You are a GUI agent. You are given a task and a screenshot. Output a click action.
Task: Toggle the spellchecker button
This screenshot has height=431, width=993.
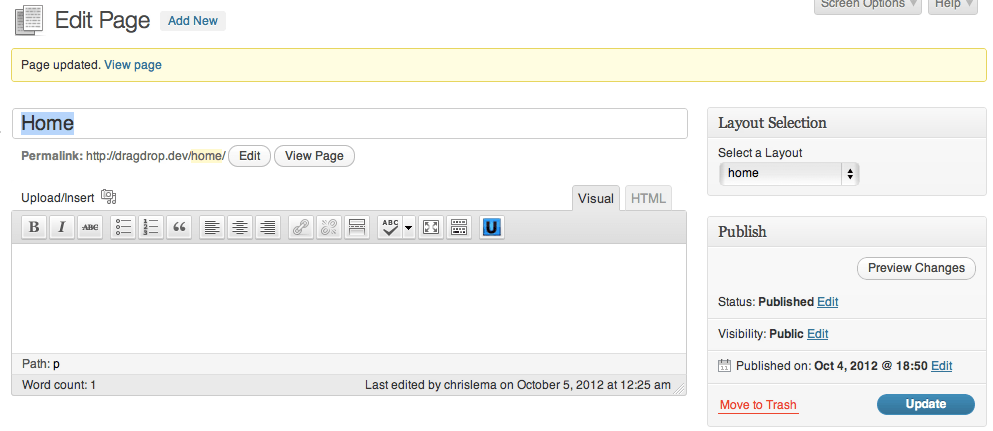(389, 228)
